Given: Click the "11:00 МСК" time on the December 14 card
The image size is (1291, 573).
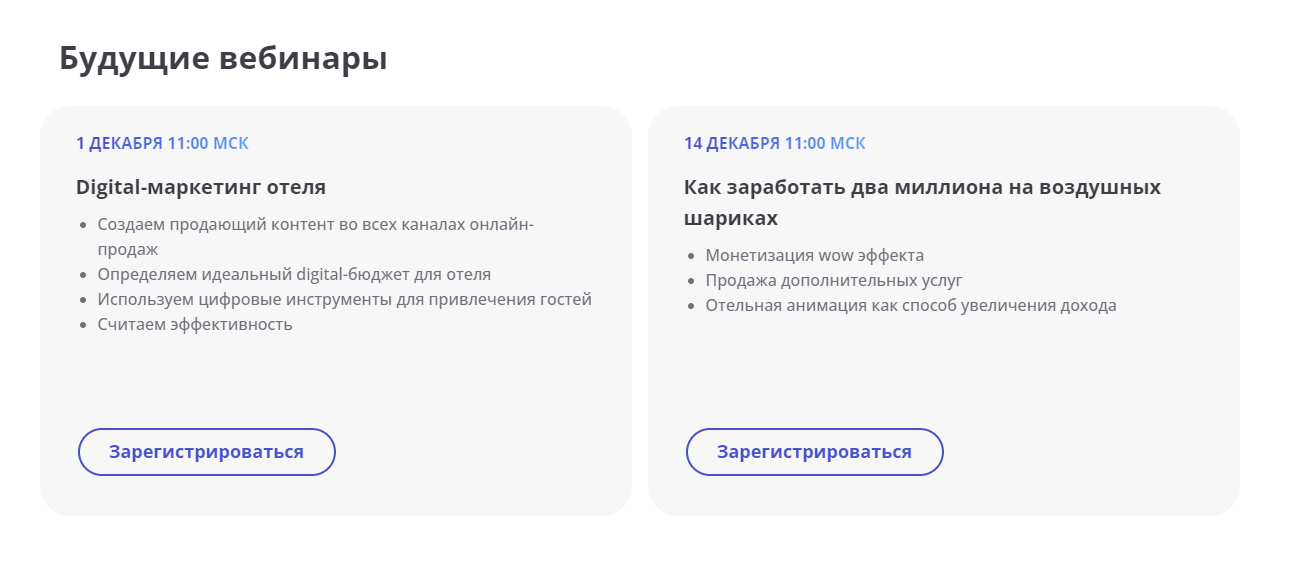Looking at the screenshot, I should click(x=825, y=143).
